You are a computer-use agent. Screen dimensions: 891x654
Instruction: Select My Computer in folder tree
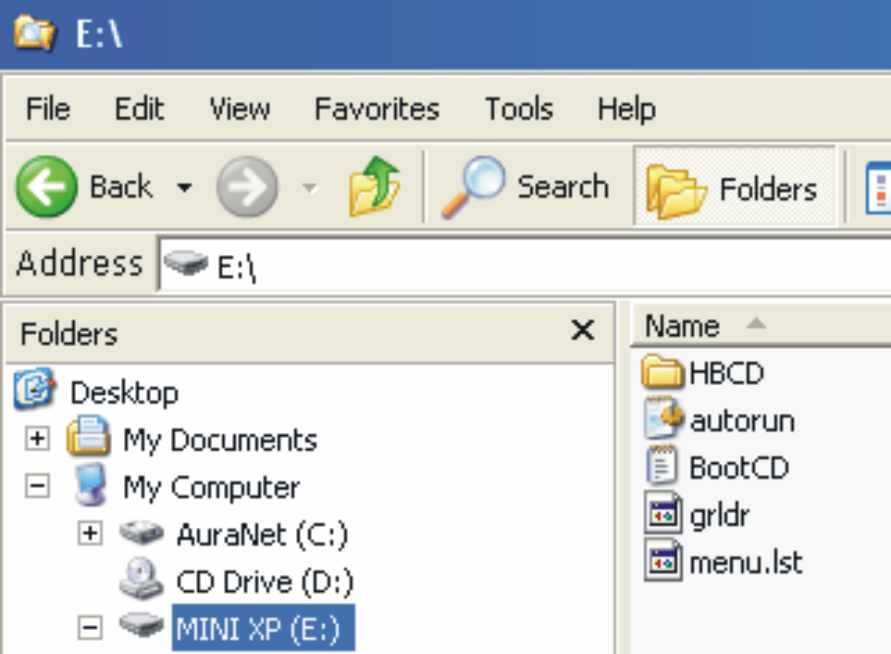click(x=211, y=488)
